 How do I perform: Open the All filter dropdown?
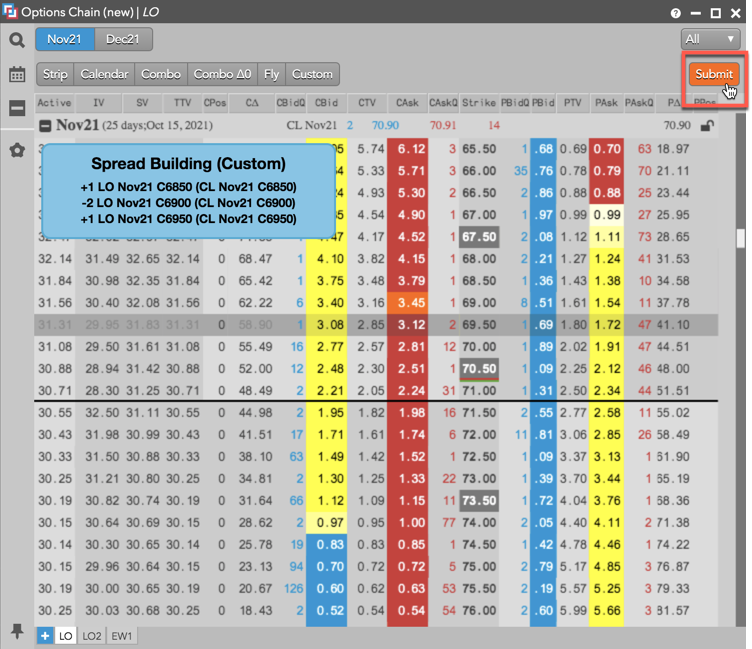[708, 39]
